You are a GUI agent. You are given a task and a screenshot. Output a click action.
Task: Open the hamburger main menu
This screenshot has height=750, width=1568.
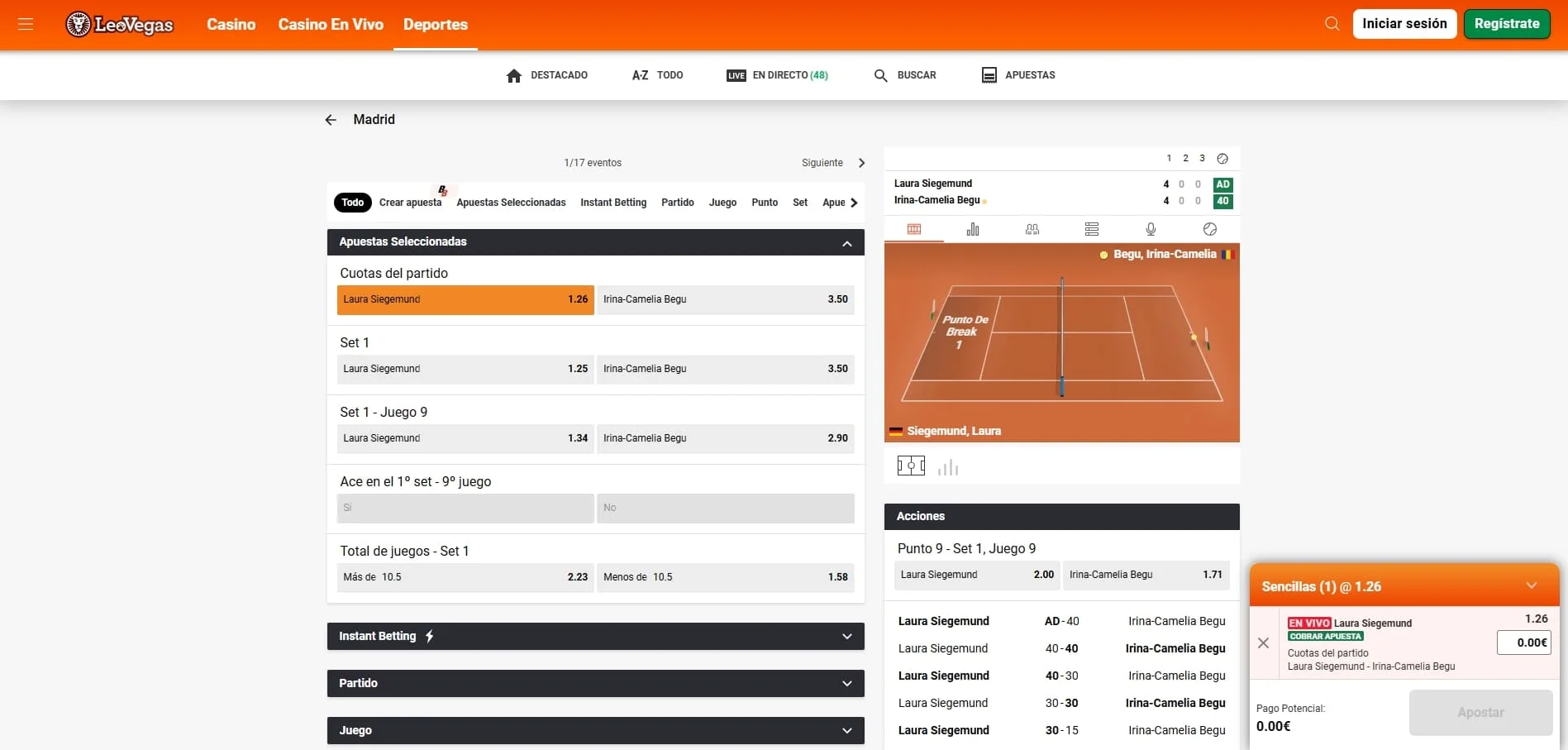click(26, 24)
